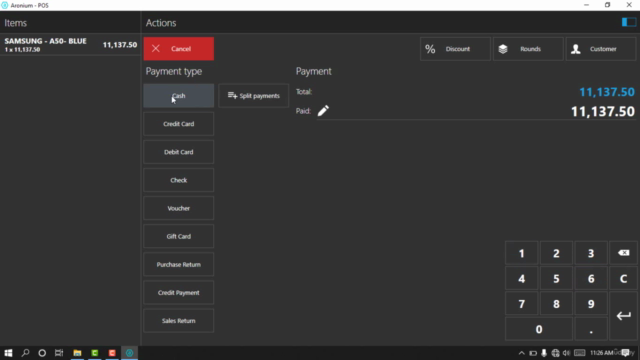The height and width of the screenshot is (360, 640).
Task: Select Sales Return payment type
Action: (178, 321)
